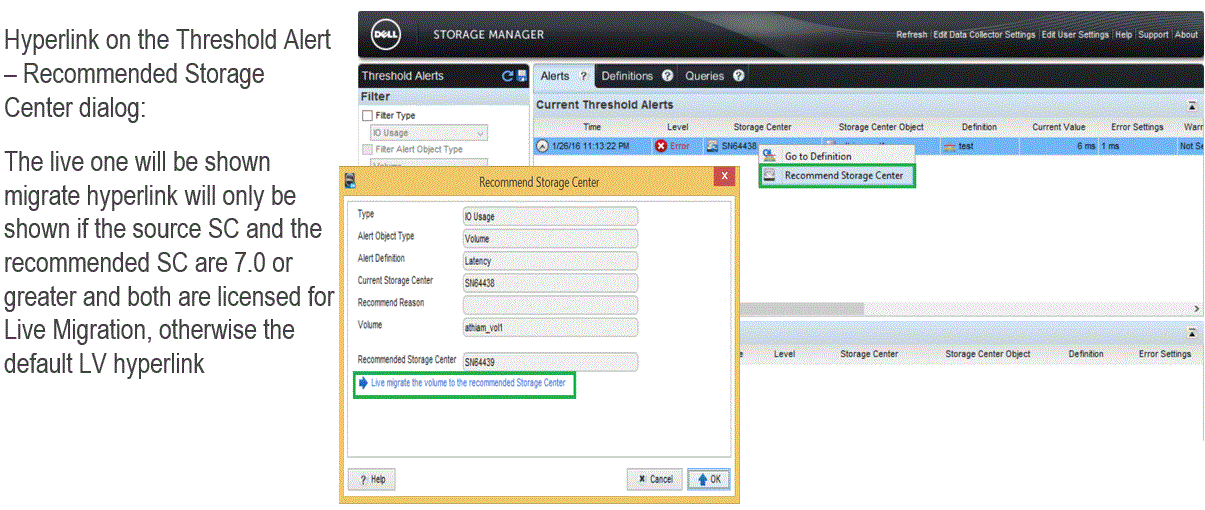Viewport: 1205px width, 510px height.
Task: Click the Current Storage Center field
Action: click(549, 282)
